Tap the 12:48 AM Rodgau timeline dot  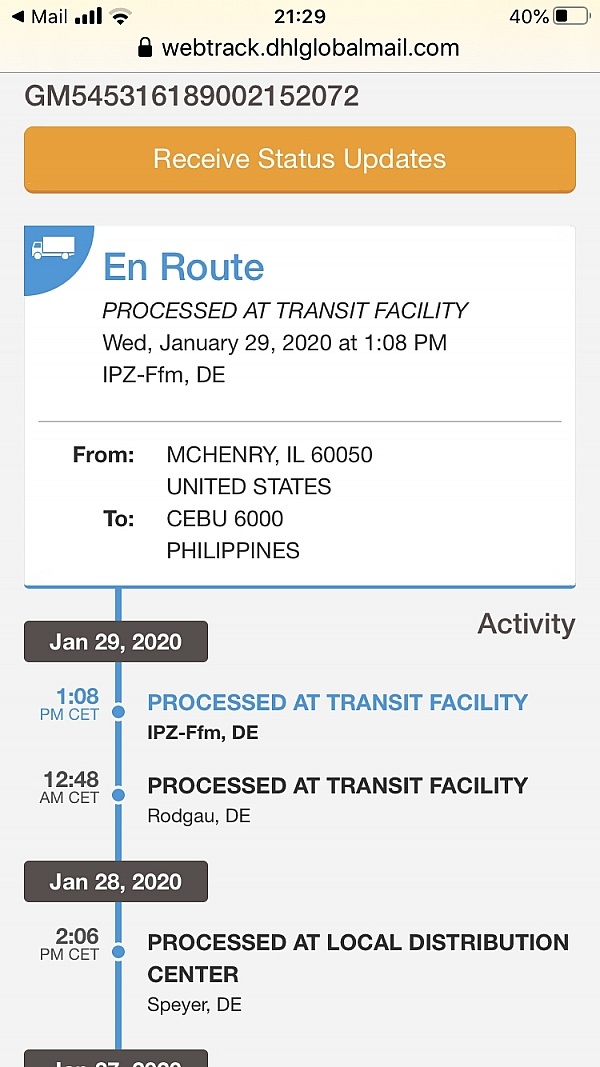pos(118,795)
